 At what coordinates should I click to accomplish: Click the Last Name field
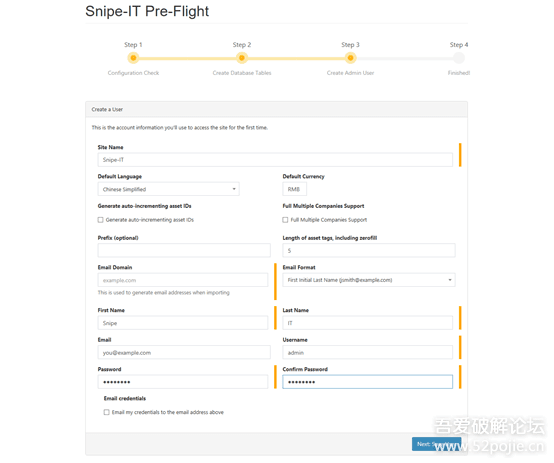click(x=367, y=323)
